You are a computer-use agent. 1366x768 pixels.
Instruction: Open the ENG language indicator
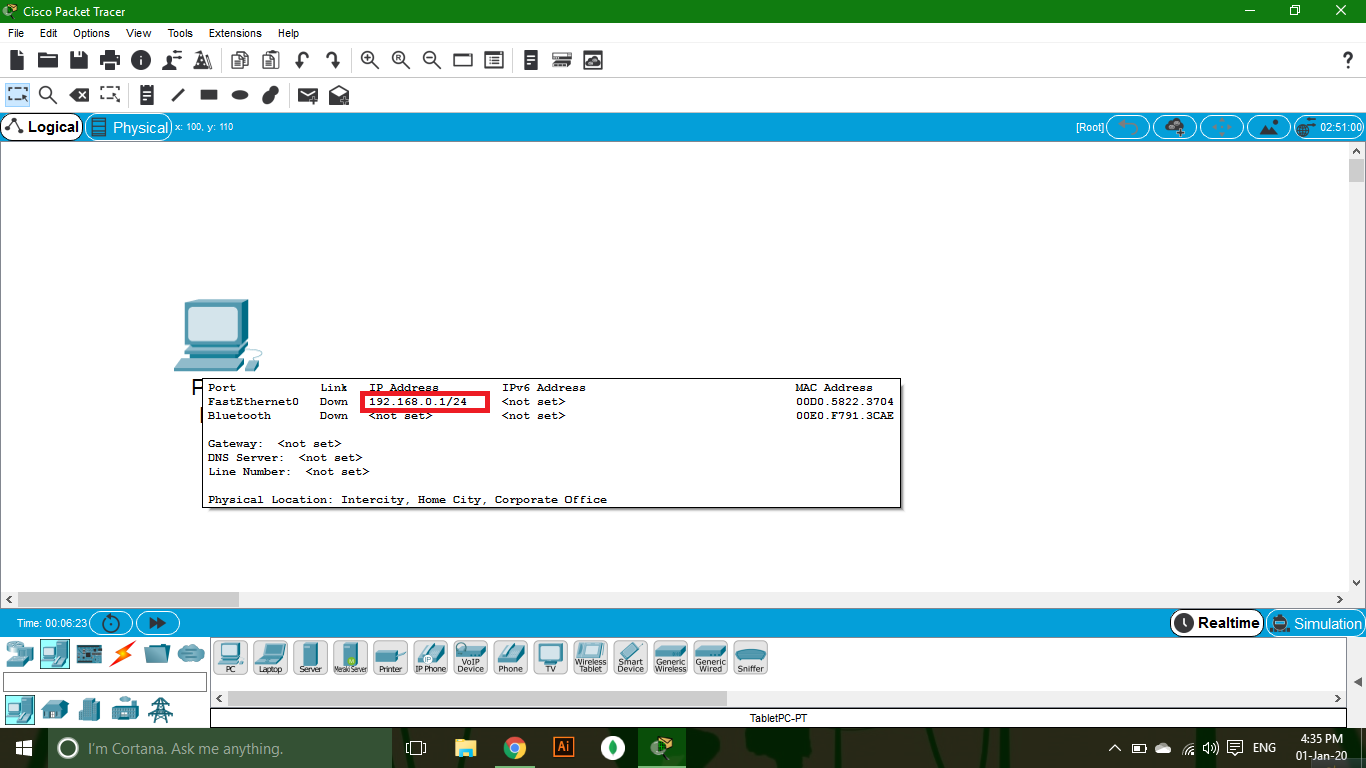point(1264,747)
